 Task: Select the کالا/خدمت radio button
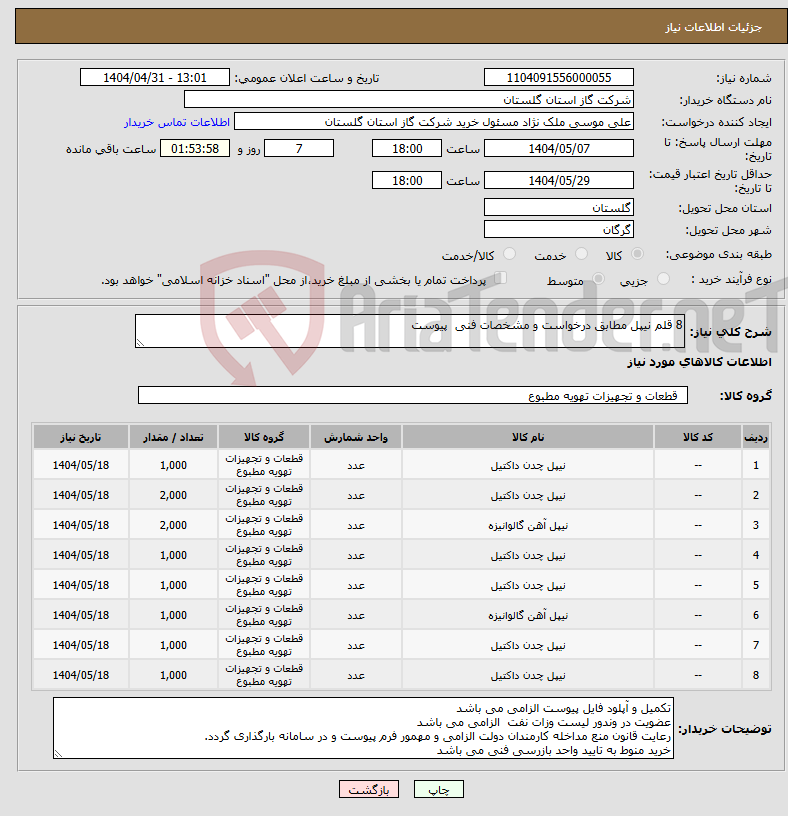coord(509,254)
